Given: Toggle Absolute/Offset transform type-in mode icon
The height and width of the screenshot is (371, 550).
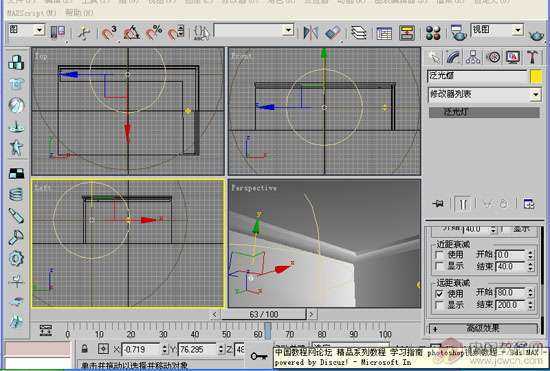Looking at the screenshot, I should tap(103, 349).
